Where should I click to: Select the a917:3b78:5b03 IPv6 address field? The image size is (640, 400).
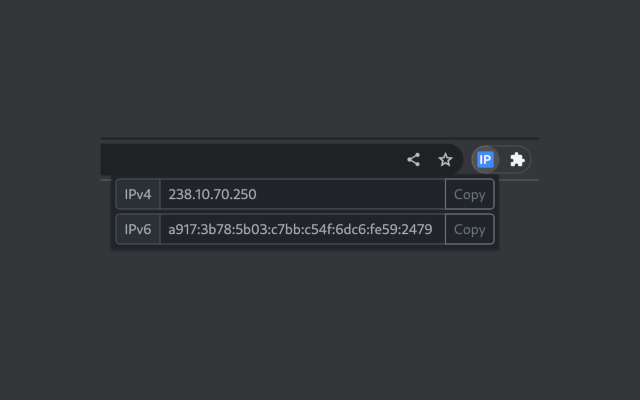pyautogui.click(x=302, y=229)
